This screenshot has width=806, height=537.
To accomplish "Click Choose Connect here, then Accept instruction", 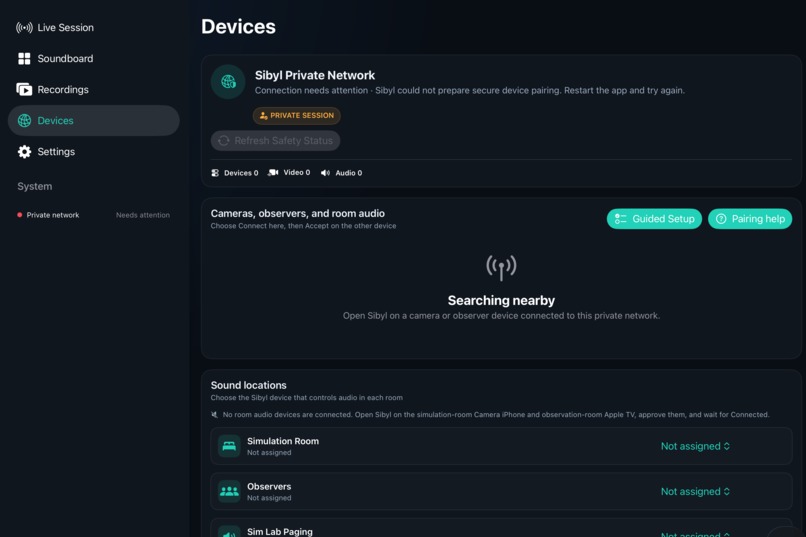I will coord(303,226).
